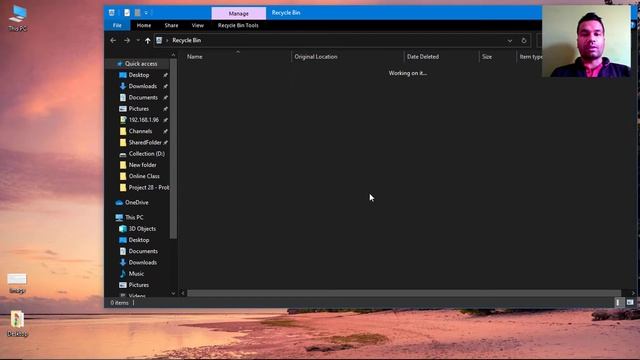Refresh the Recycle Bin view
This screenshot has width=640, height=360.
[x=524, y=40]
